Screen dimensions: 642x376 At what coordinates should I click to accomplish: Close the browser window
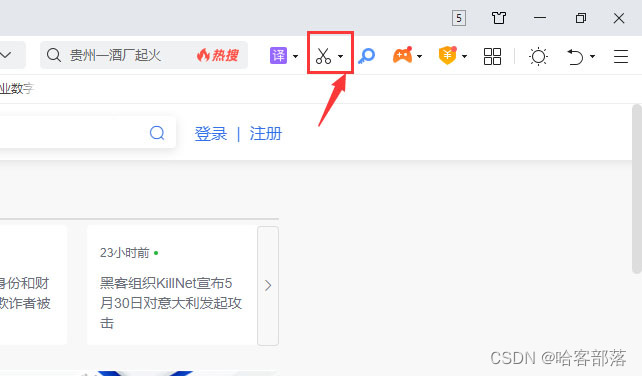(x=619, y=18)
